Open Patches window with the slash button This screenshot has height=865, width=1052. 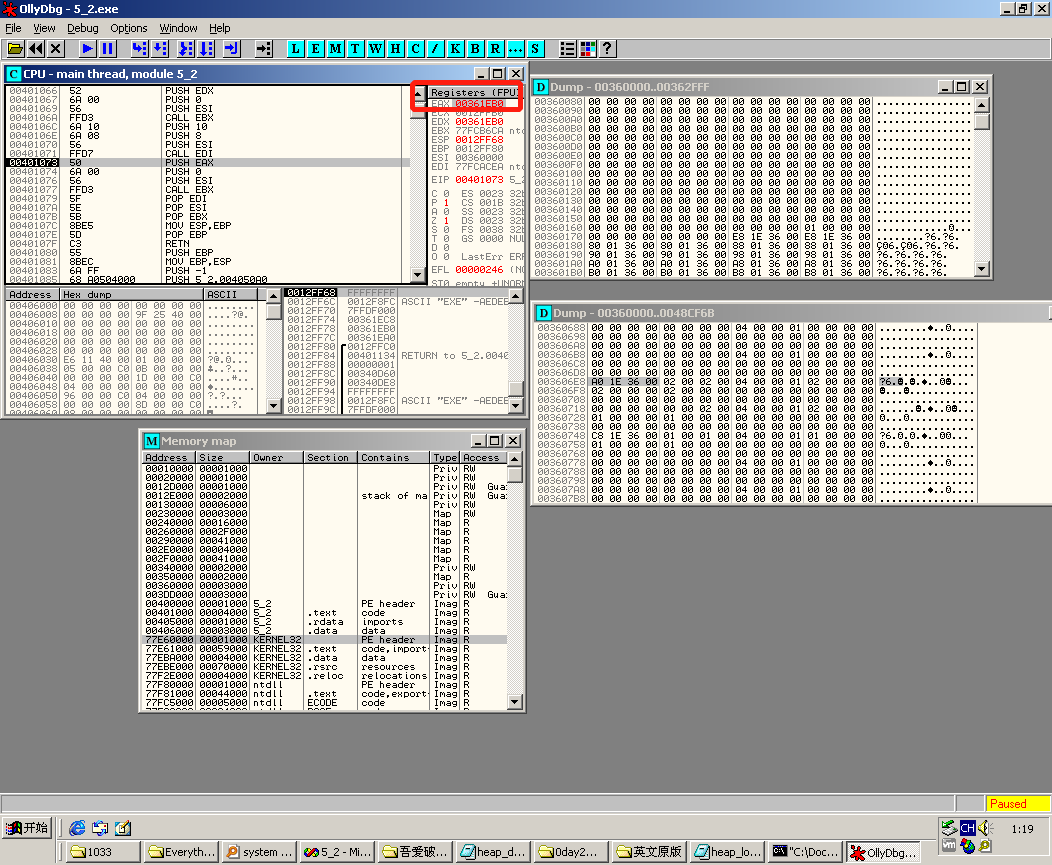coord(435,48)
